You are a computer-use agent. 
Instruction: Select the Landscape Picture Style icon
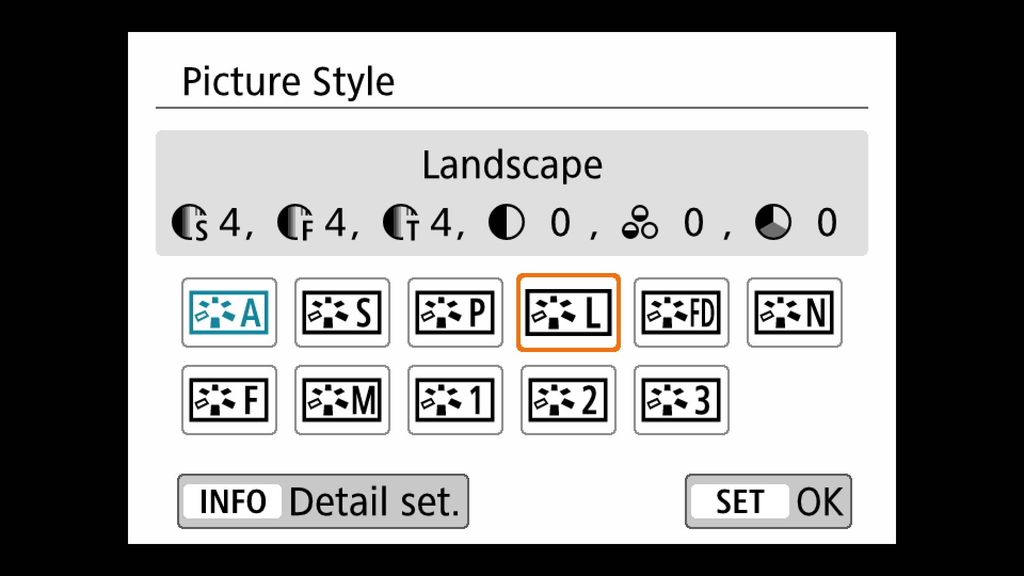tap(567, 313)
